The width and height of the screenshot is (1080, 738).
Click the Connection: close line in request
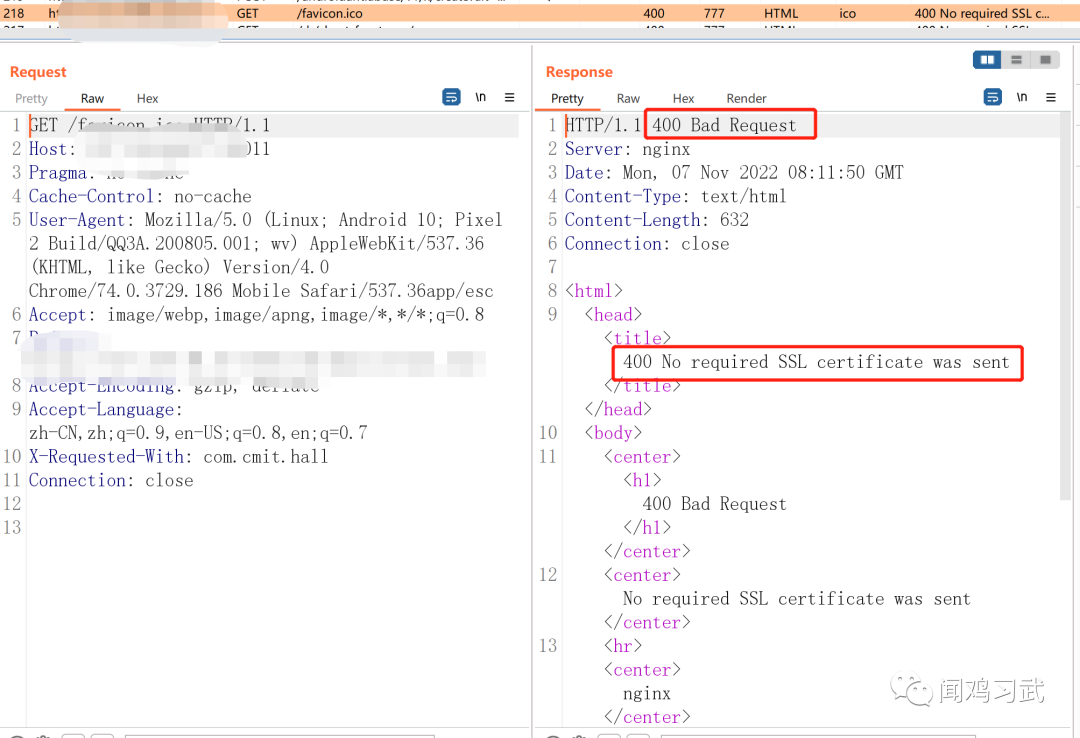[x=111, y=480]
